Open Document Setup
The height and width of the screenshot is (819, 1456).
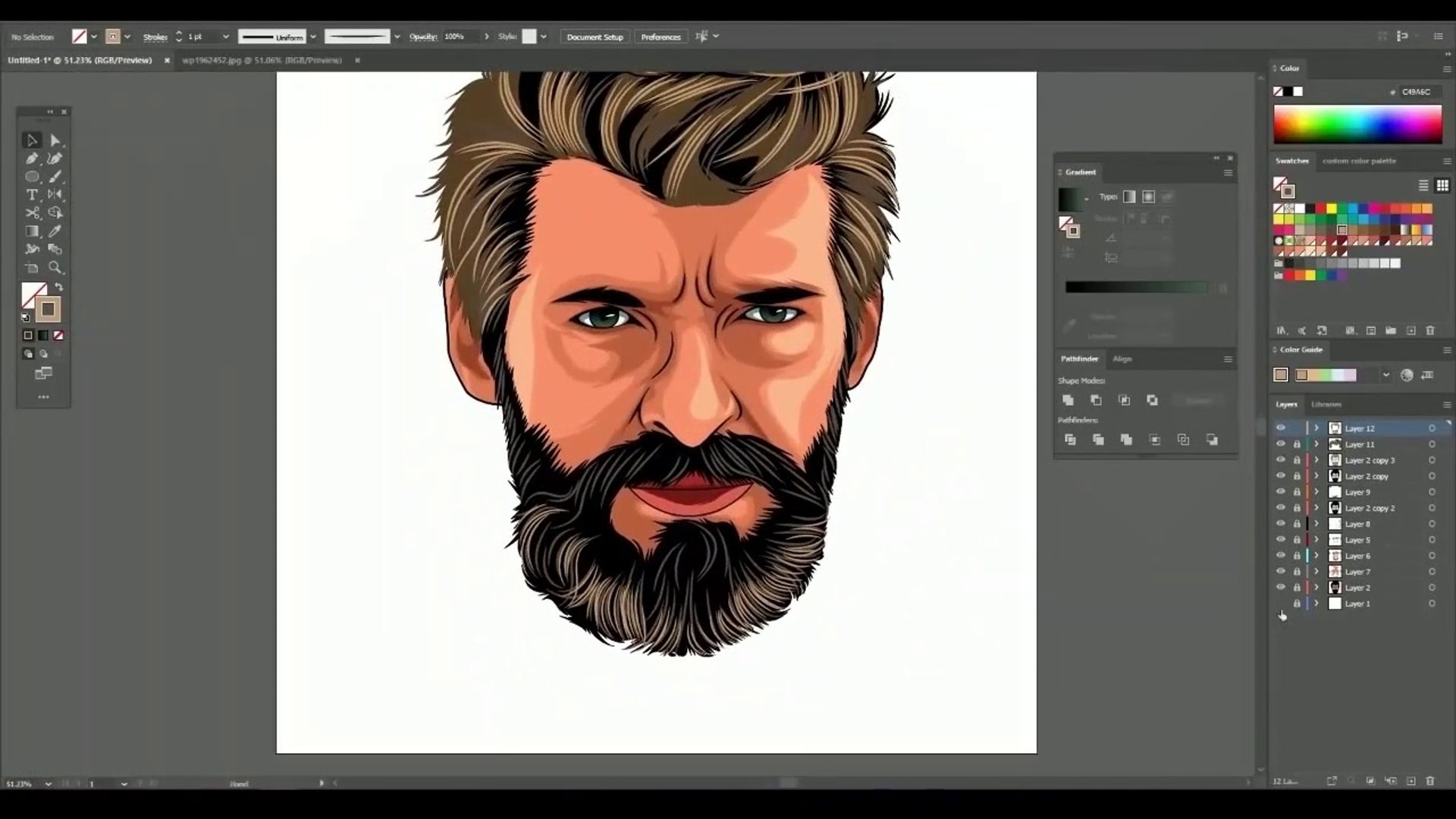coord(595,36)
